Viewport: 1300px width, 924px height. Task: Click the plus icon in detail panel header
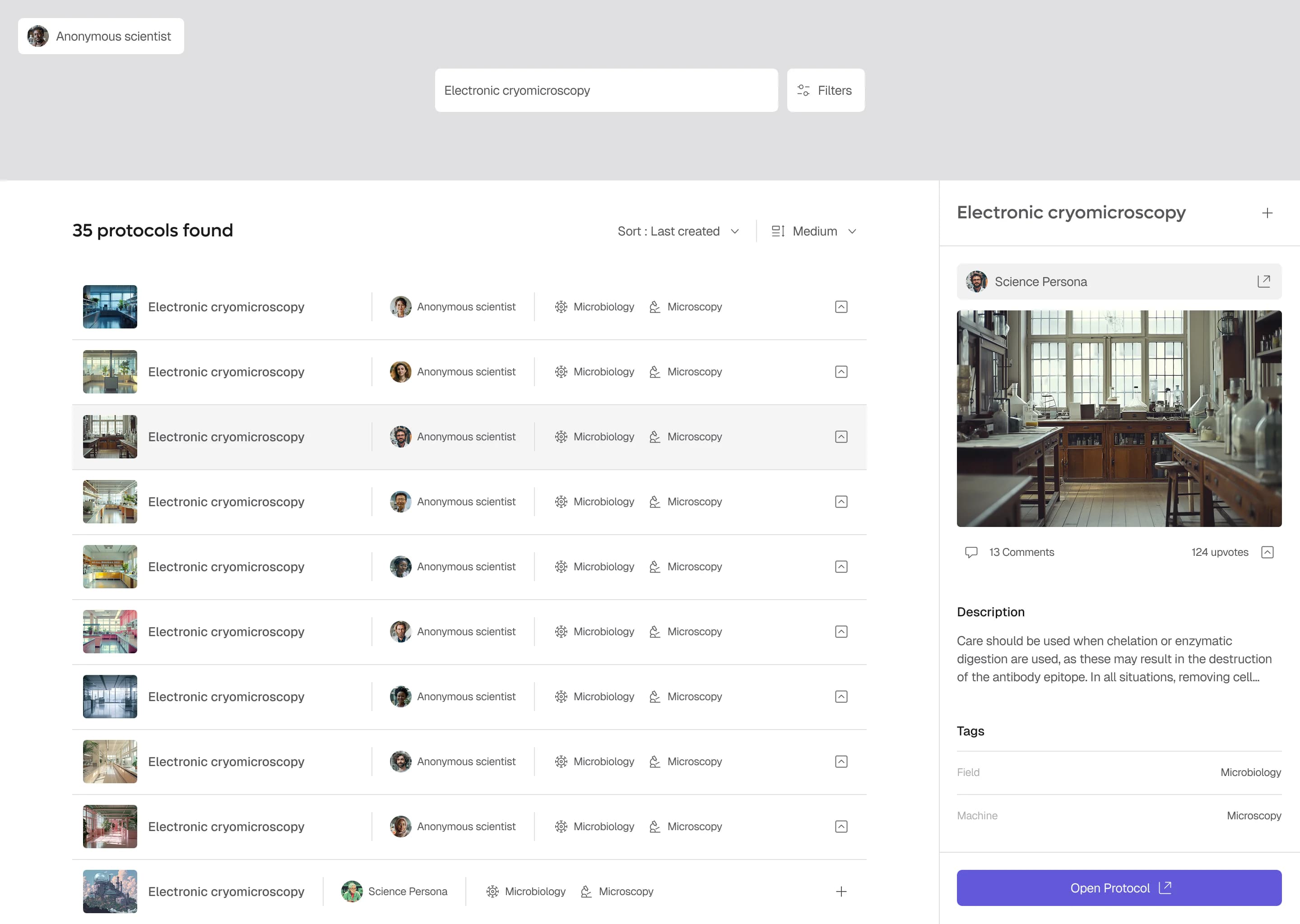coord(1267,213)
